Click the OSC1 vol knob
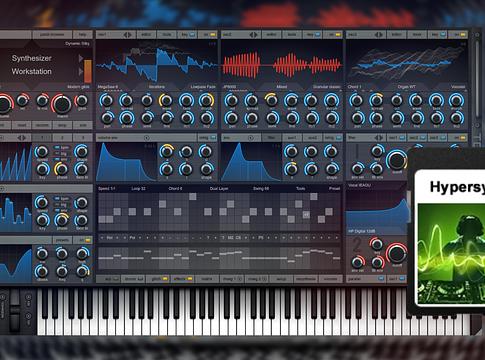The image size is (485, 360). pyautogui.click(x=107, y=100)
